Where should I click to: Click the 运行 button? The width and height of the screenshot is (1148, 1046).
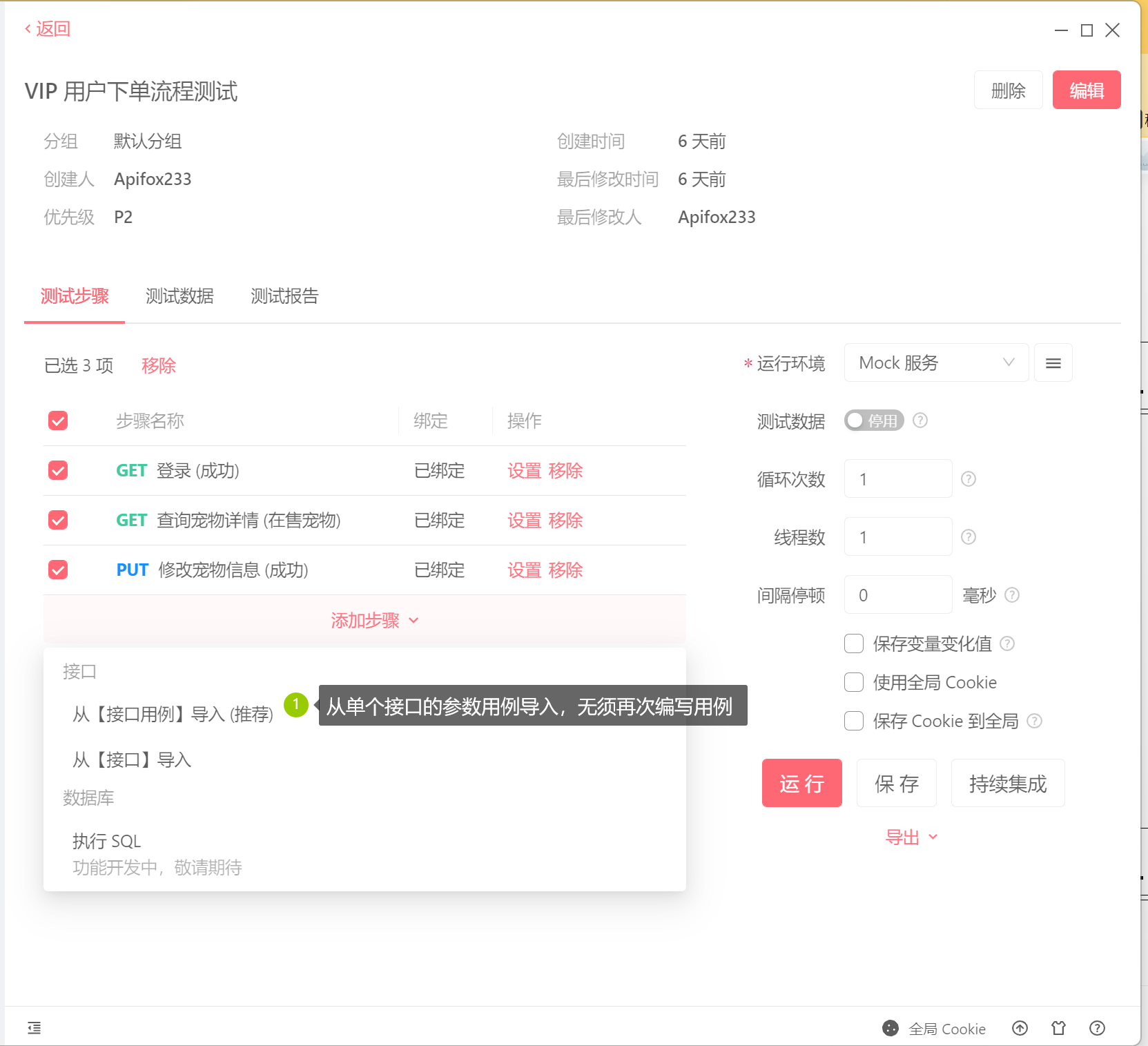pos(801,783)
